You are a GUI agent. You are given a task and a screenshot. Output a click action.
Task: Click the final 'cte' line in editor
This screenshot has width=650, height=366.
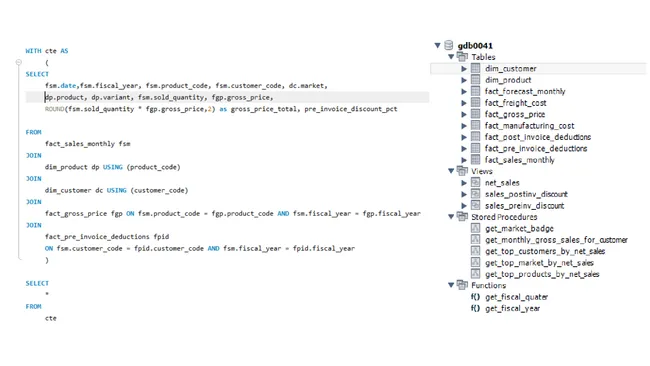[51, 318]
